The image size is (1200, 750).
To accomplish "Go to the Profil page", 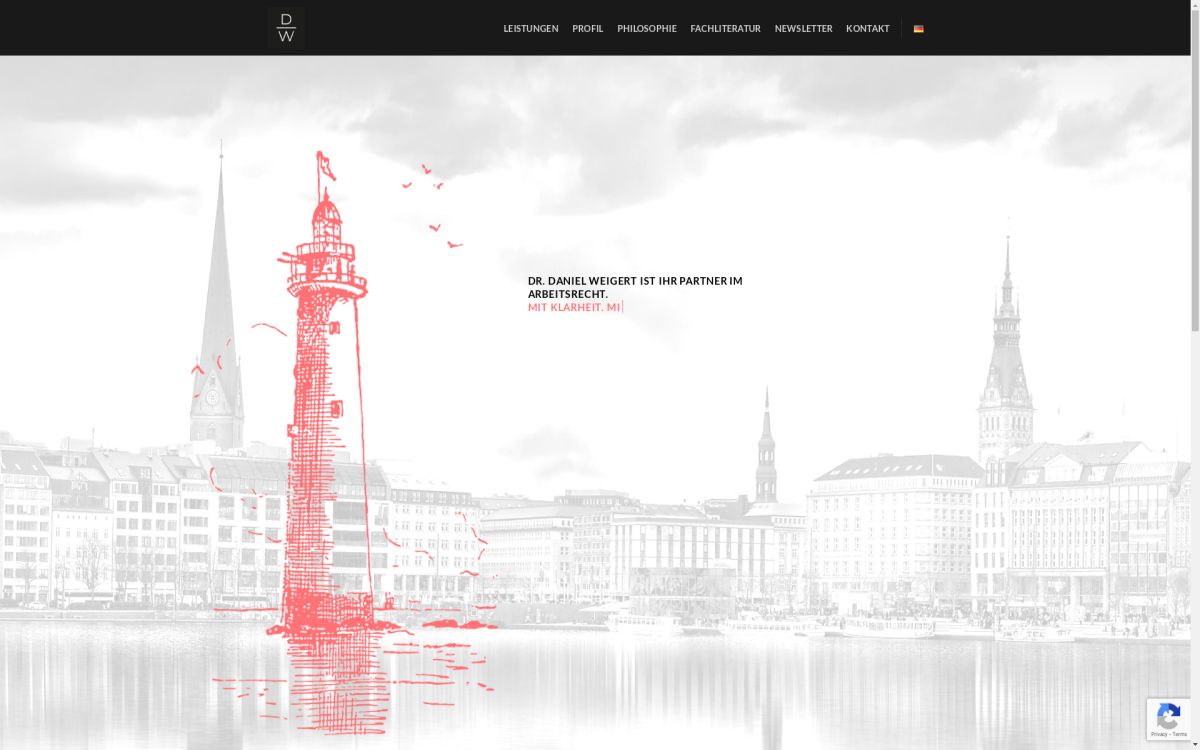I will pyautogui.click(x=587, y=29).
